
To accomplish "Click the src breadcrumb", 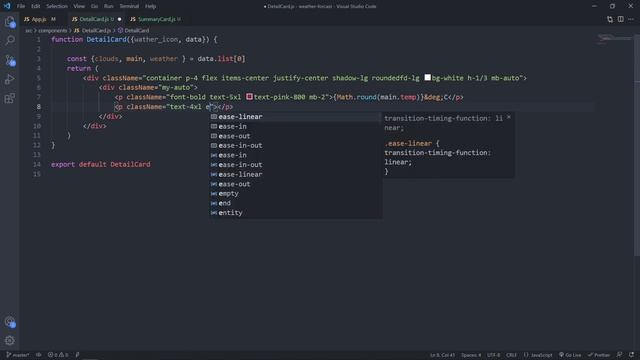I will coord(29,31).
